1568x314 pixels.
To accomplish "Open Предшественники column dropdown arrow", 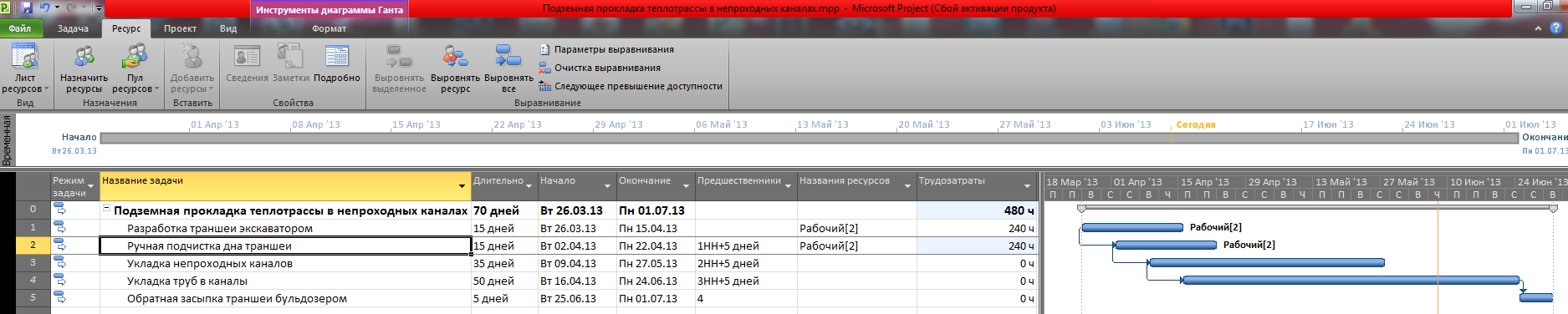I will click(789, 185).
